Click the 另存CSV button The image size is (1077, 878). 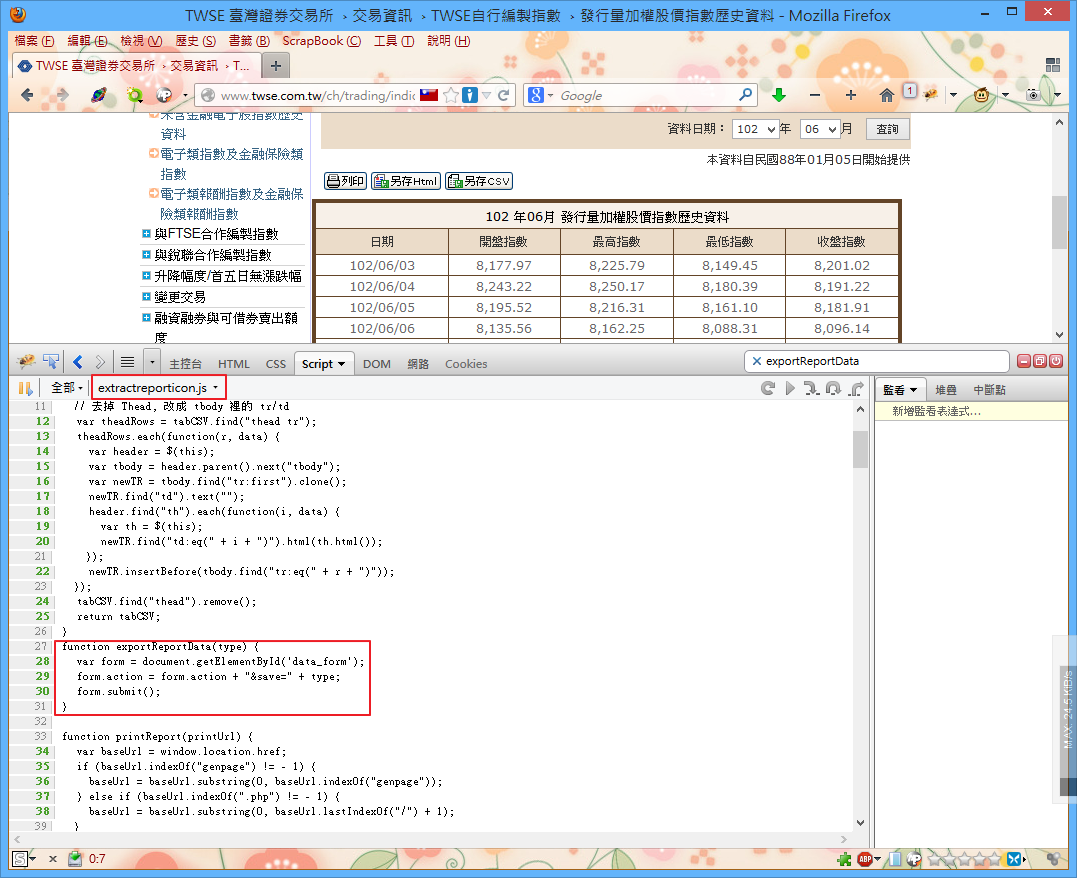point(479,181)
